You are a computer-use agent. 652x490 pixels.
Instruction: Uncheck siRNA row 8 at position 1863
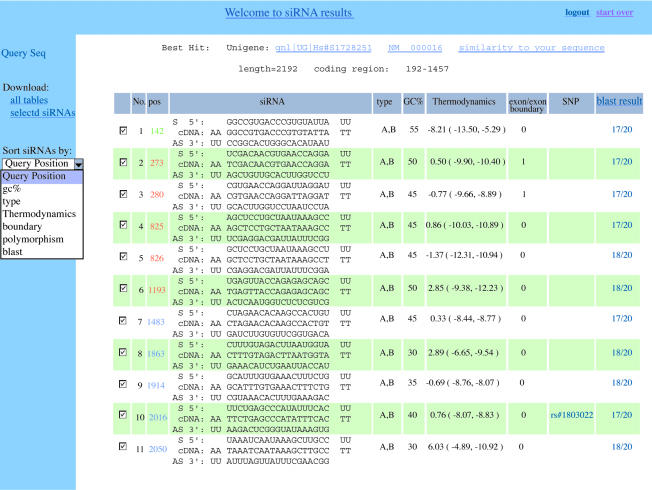coord(123,352)
